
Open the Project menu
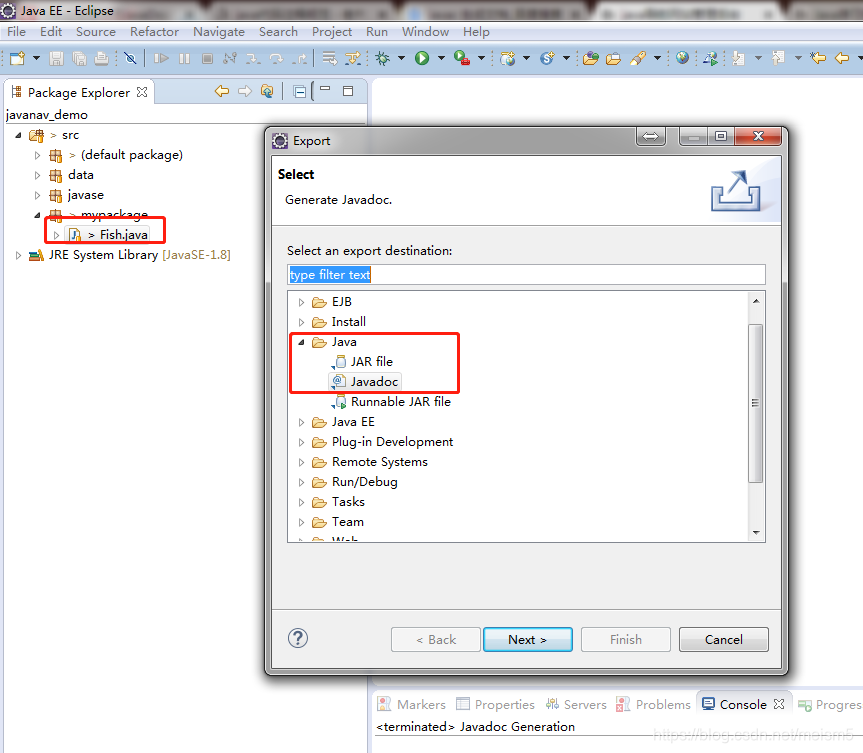point(331,32)
